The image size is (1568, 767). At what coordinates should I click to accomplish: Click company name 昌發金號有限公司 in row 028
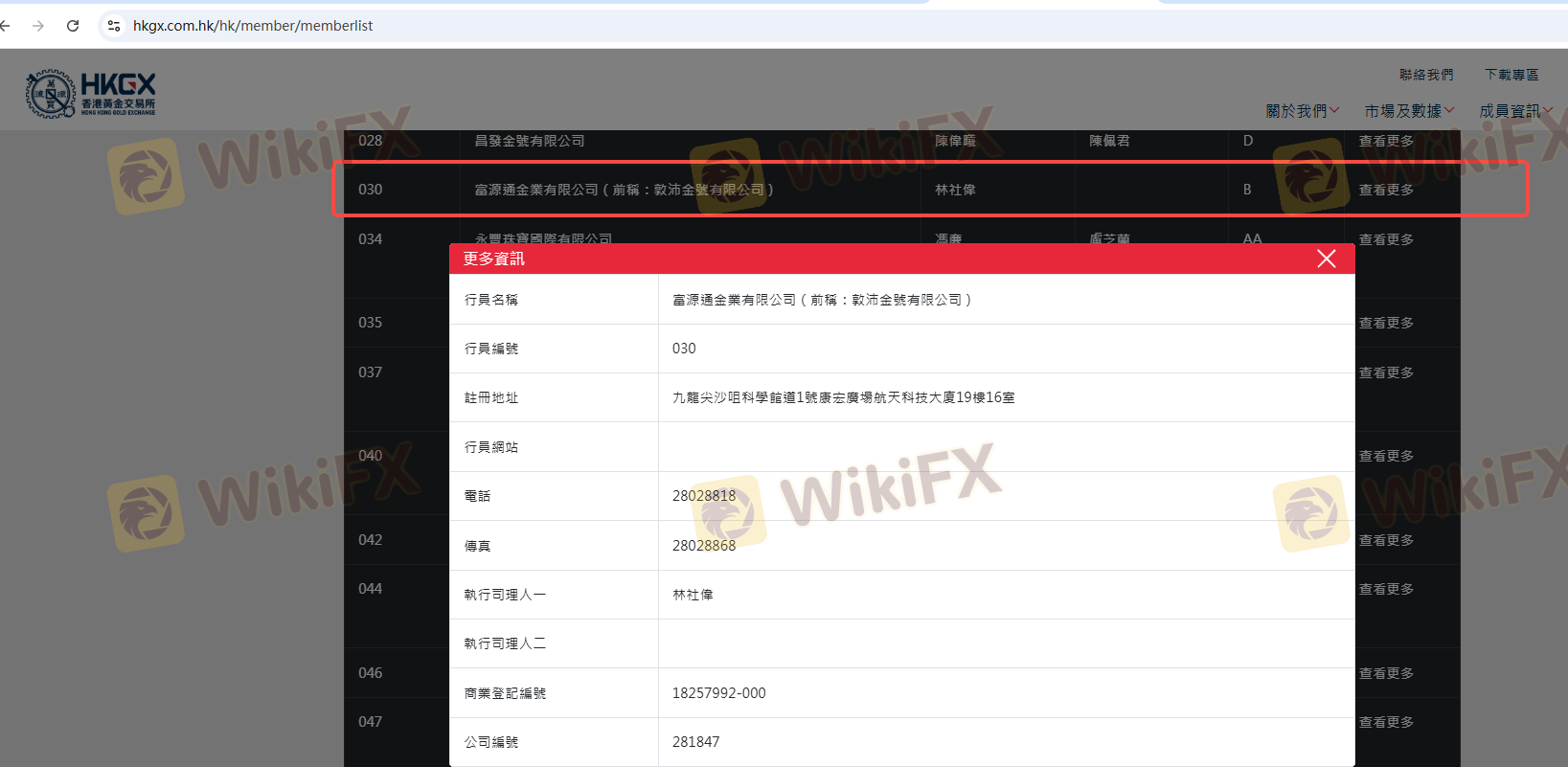point(530,141)
